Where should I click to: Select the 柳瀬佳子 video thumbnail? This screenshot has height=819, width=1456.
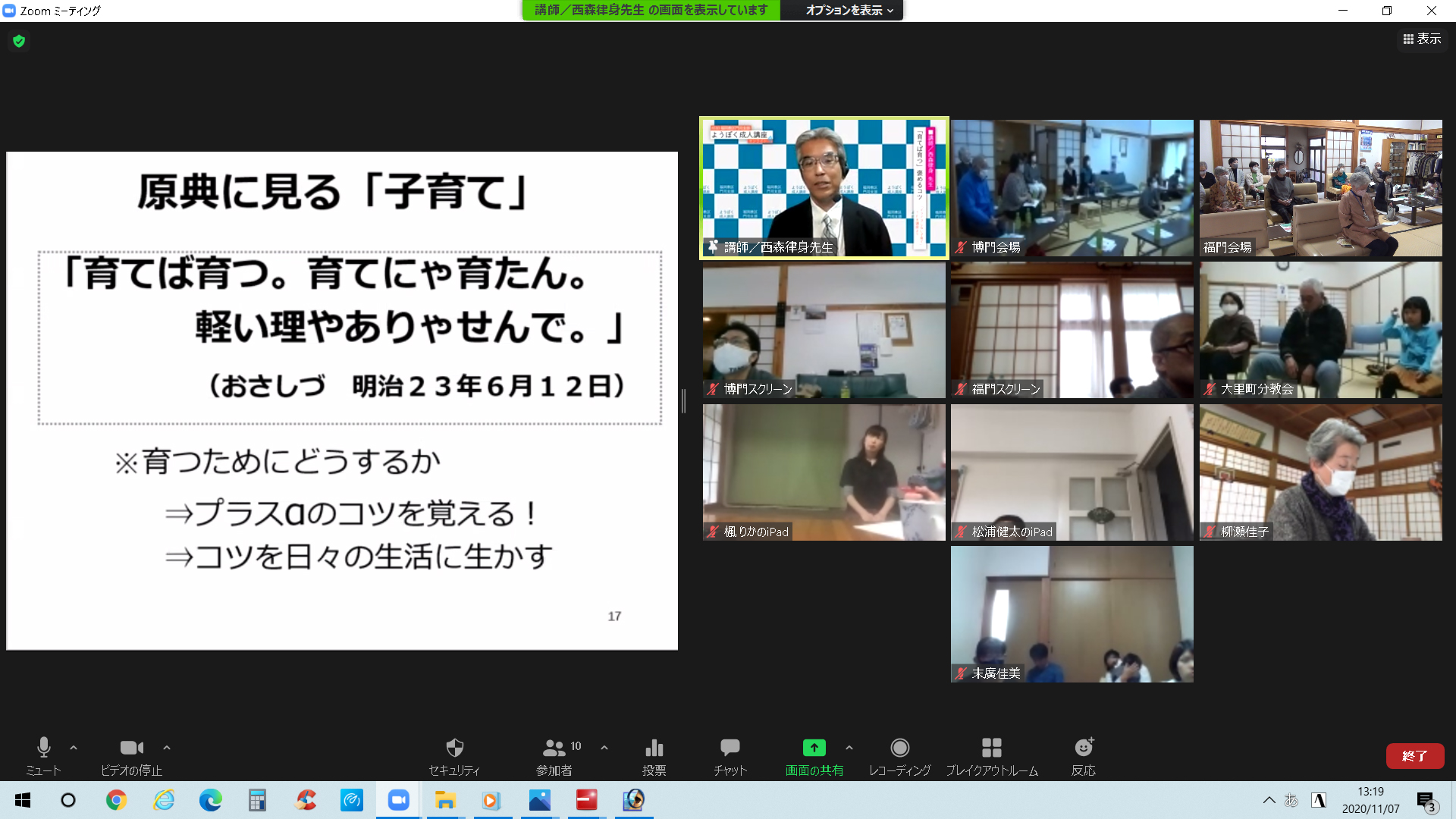click(1320, 472)
